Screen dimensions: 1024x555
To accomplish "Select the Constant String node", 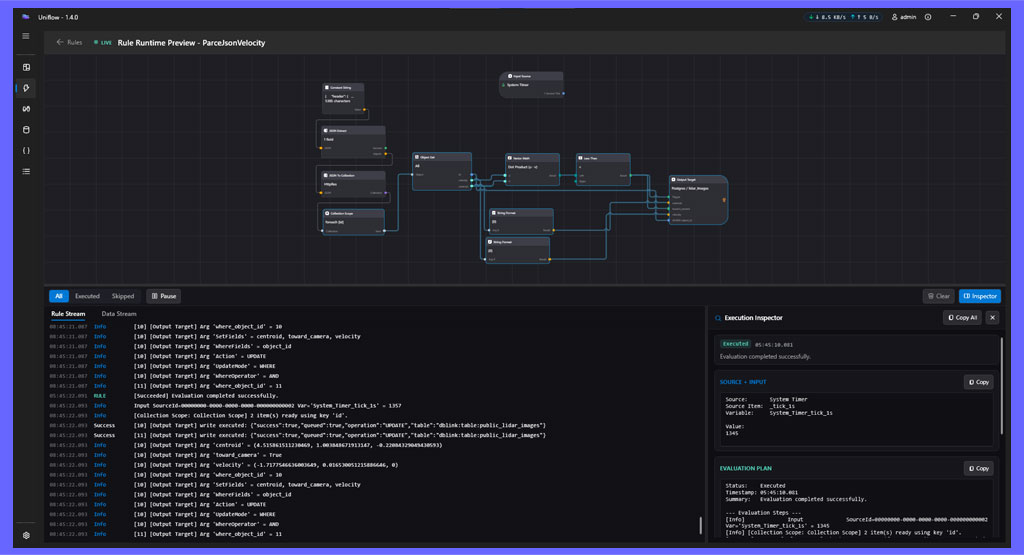I will point(344,99).
